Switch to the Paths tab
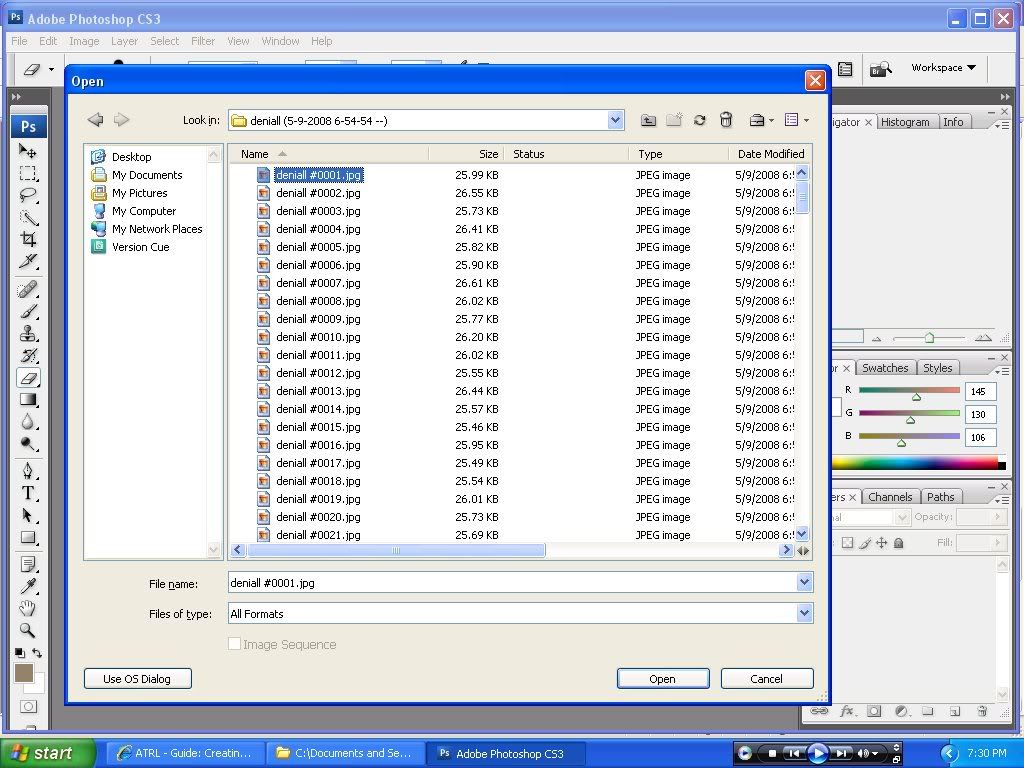Viewport: 1024px width, 768px height. pyautogui.click(x=940, y=497)
